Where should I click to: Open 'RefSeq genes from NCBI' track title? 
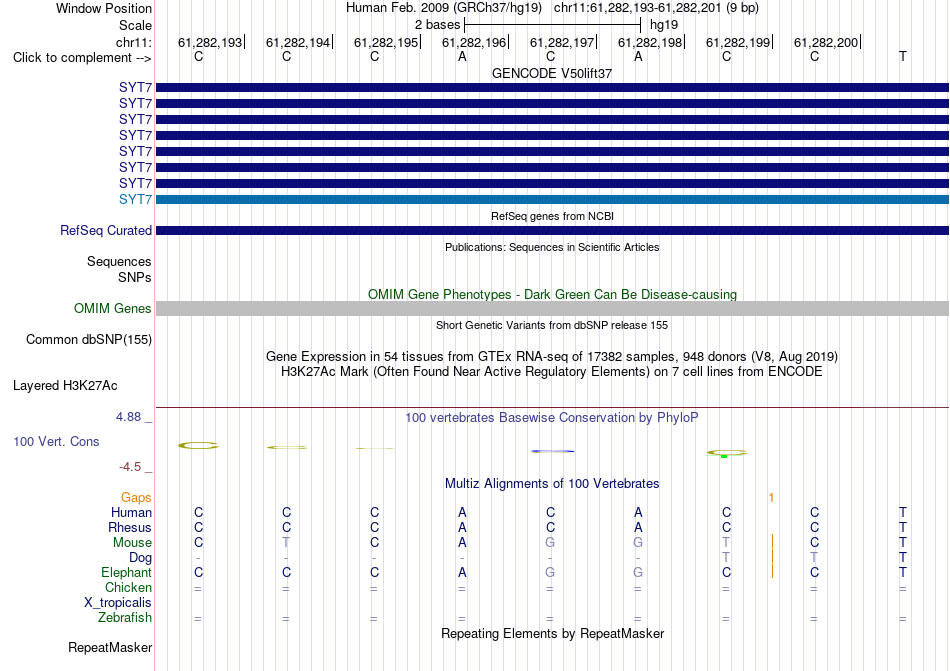(x=552, y=216)
